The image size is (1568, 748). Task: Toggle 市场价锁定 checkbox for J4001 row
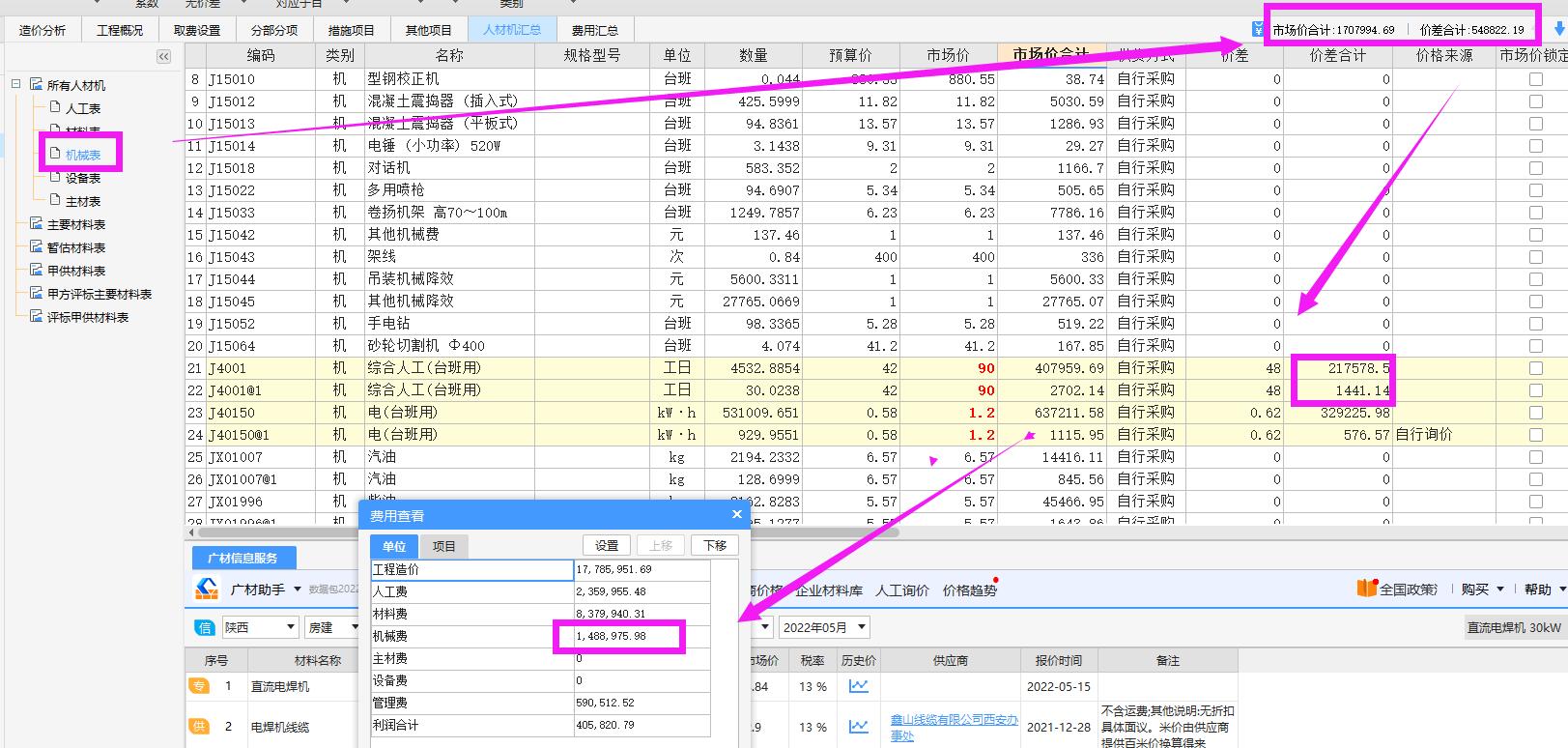[1536, 368]
